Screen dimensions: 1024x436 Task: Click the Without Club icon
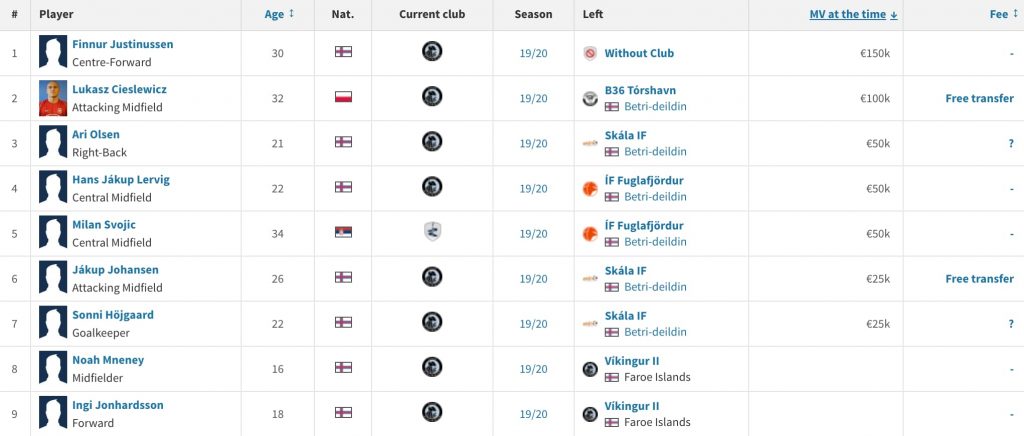590,54
